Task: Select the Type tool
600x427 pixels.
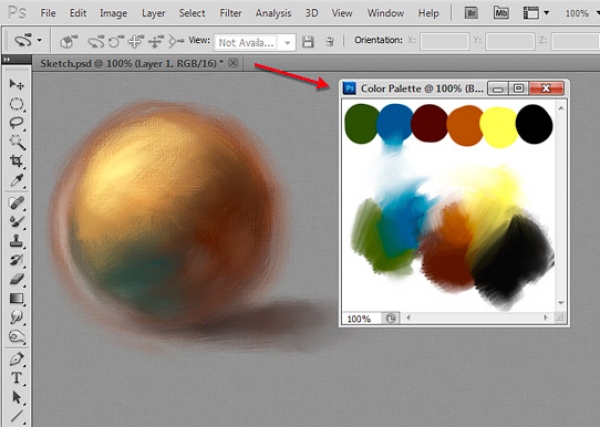Action: 16,378
